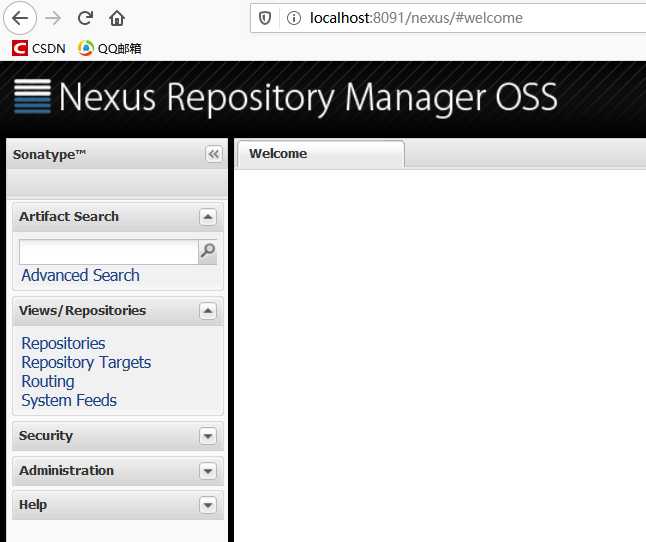Open the Repositories link

pos(63,343)
